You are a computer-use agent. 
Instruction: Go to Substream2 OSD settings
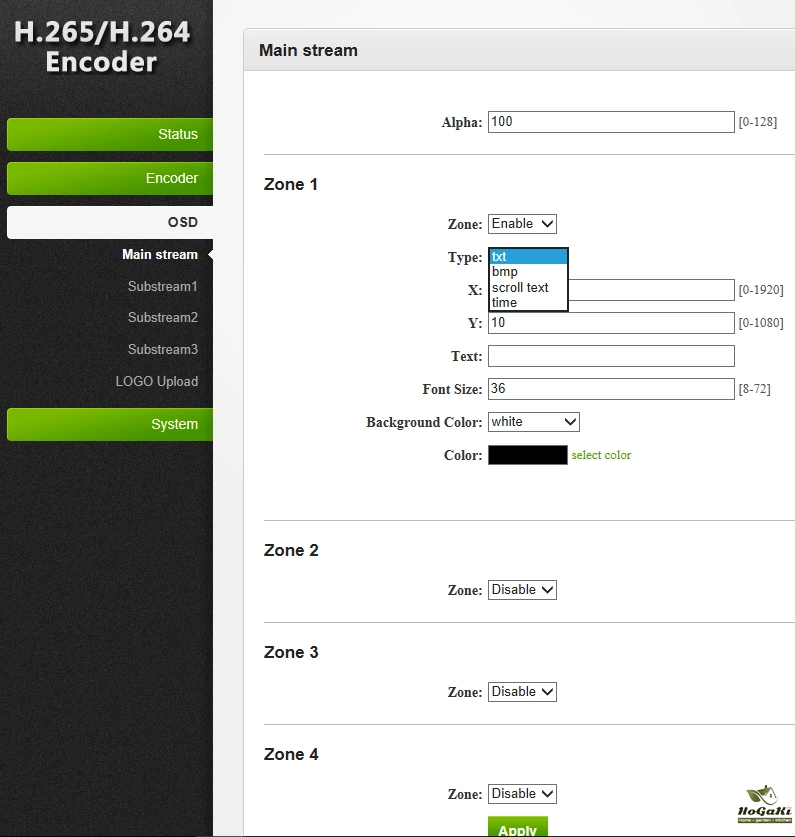point(162,317)
